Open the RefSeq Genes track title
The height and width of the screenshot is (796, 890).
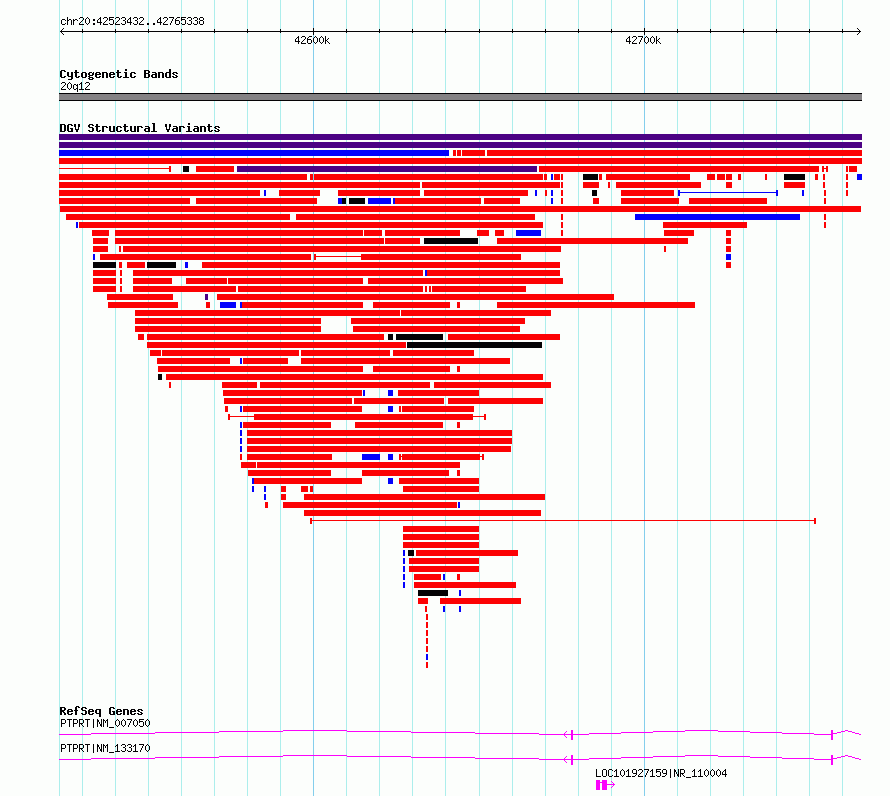click(101, 711)
